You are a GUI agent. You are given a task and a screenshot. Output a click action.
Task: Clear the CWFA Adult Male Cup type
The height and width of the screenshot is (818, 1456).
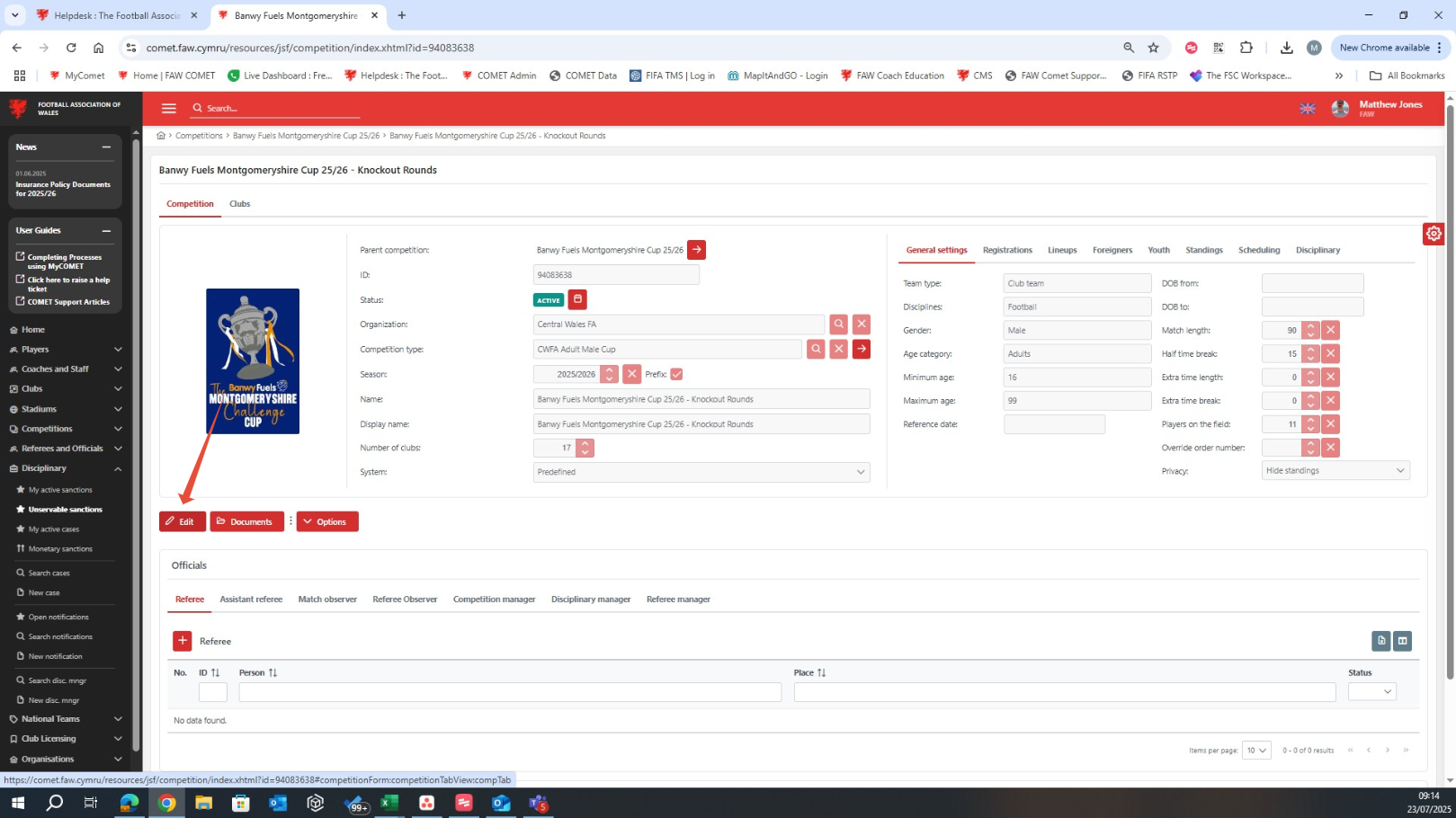click(838, 349)
